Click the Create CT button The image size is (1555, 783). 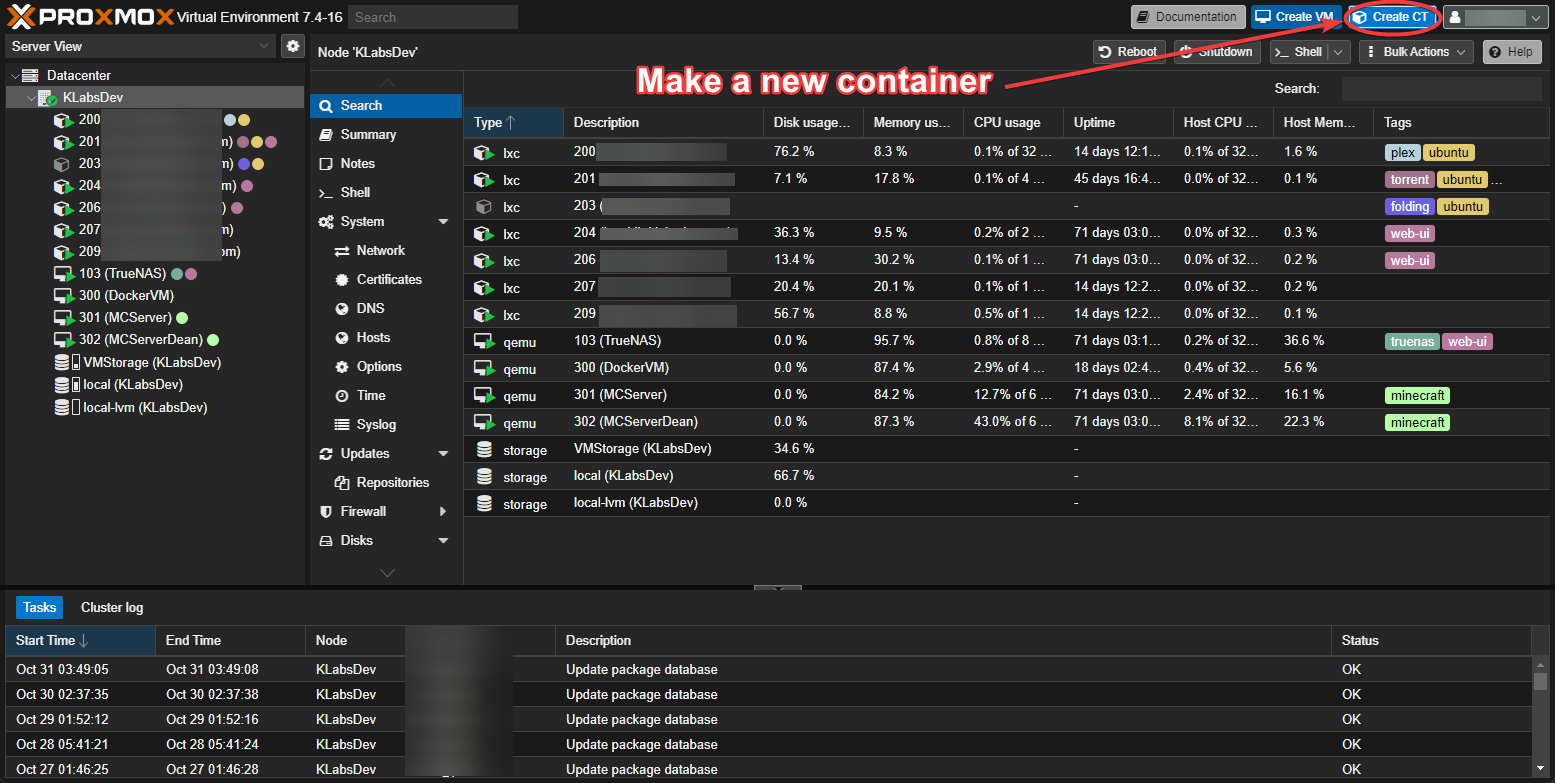pos(1391,17)
